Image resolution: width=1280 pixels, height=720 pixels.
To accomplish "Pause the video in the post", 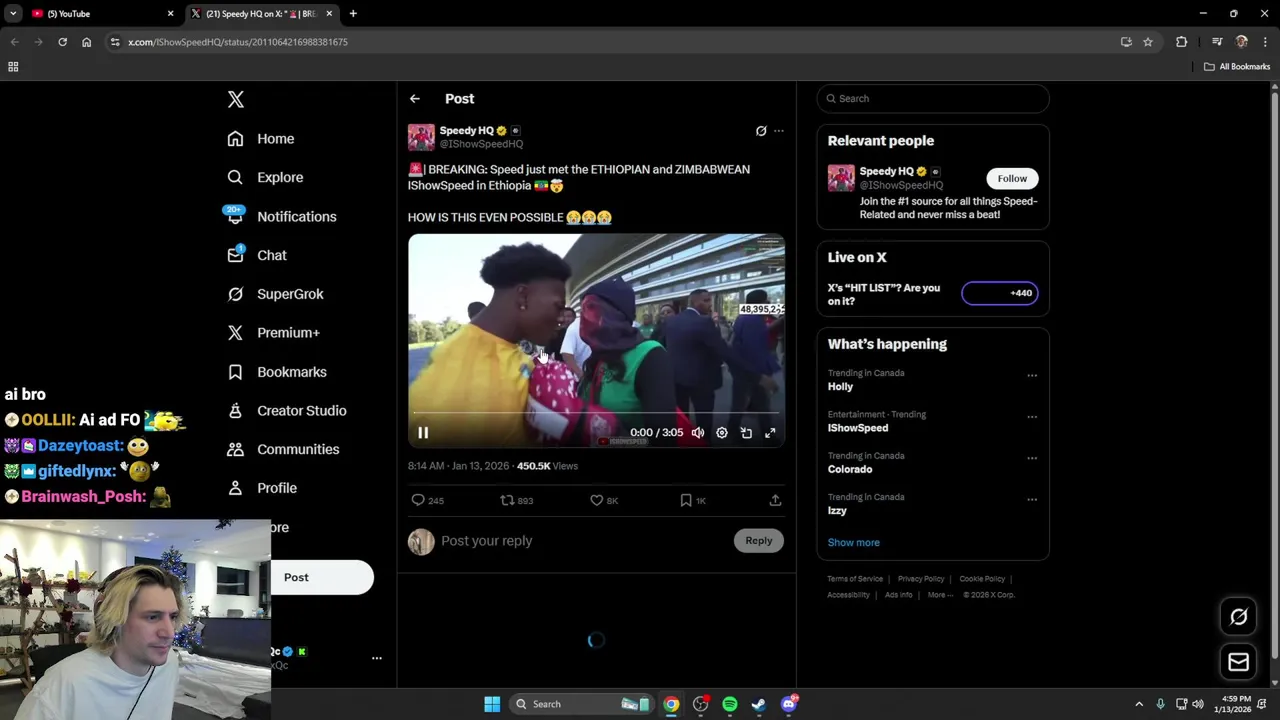I will [423, 433].
